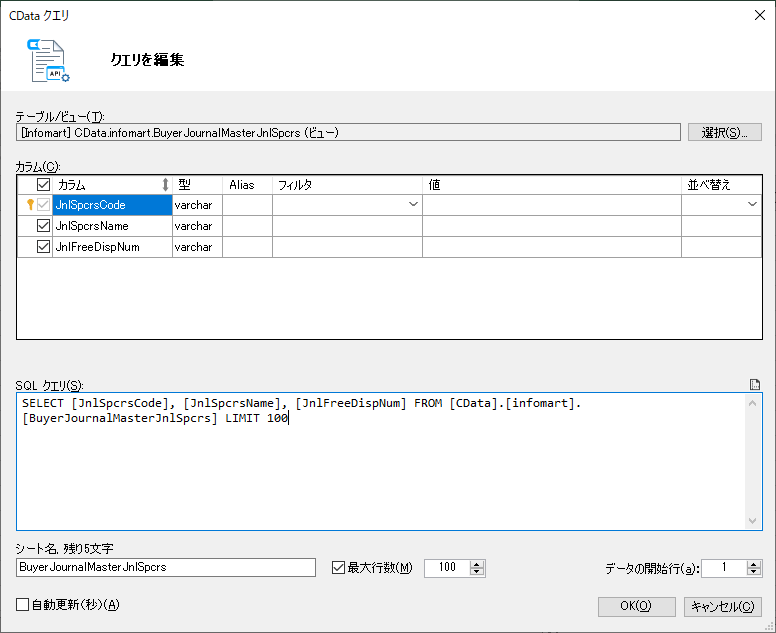Click the シート名 input field
This screenshot has height=633, width=776.
click(x=166, y=567)
